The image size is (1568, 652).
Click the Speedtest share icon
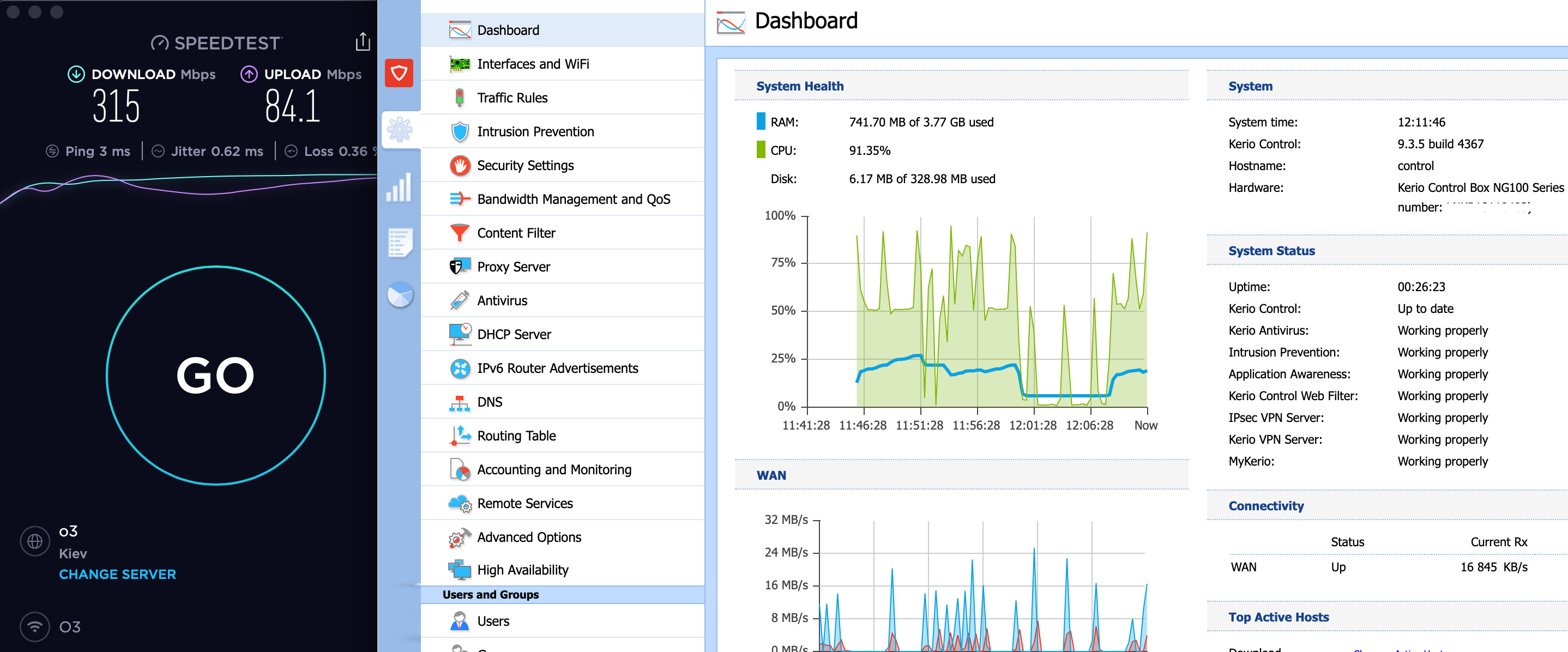coord(363,41)
